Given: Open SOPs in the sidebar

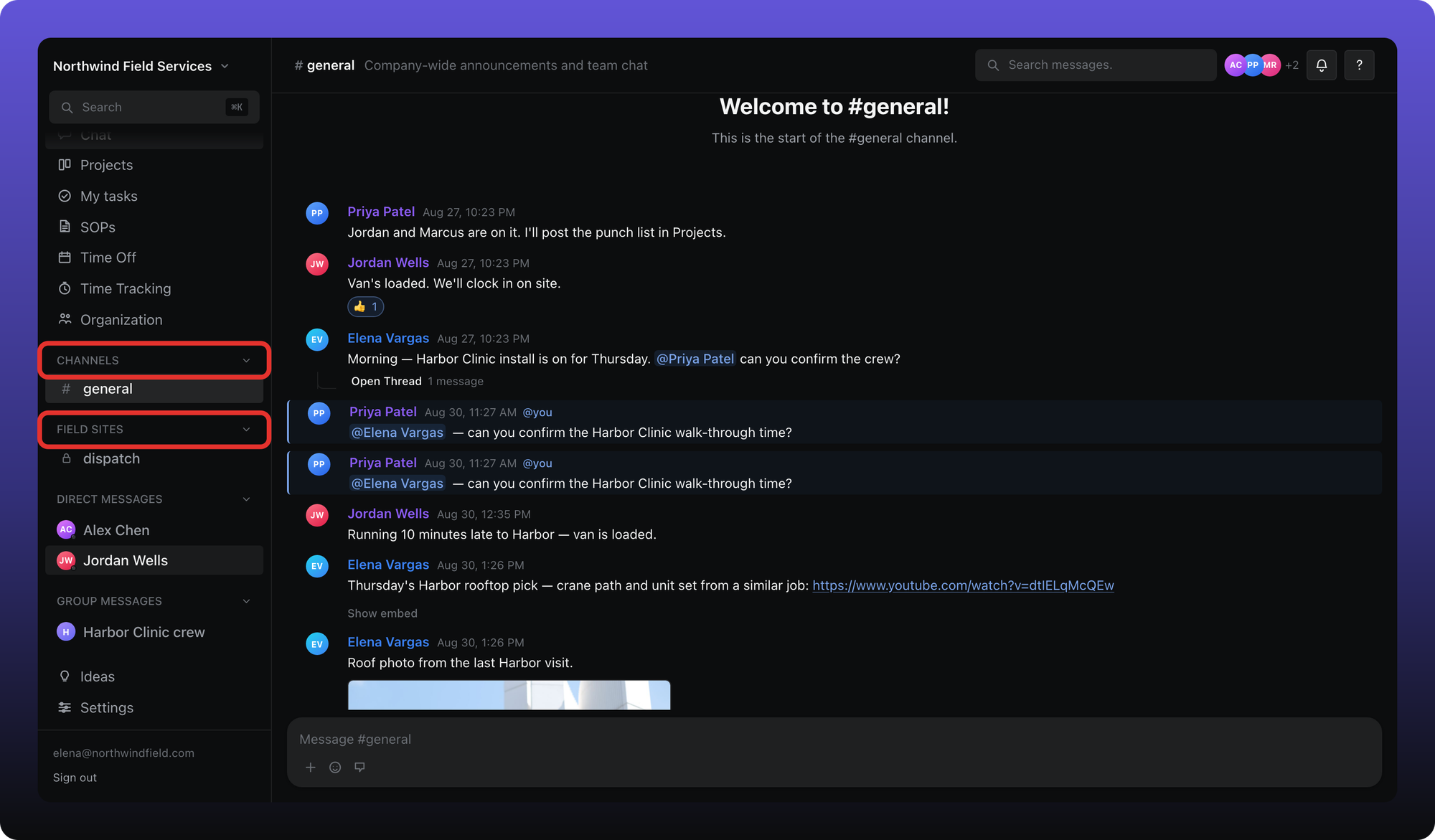Looking at the screenshot, I should (154, 227).
